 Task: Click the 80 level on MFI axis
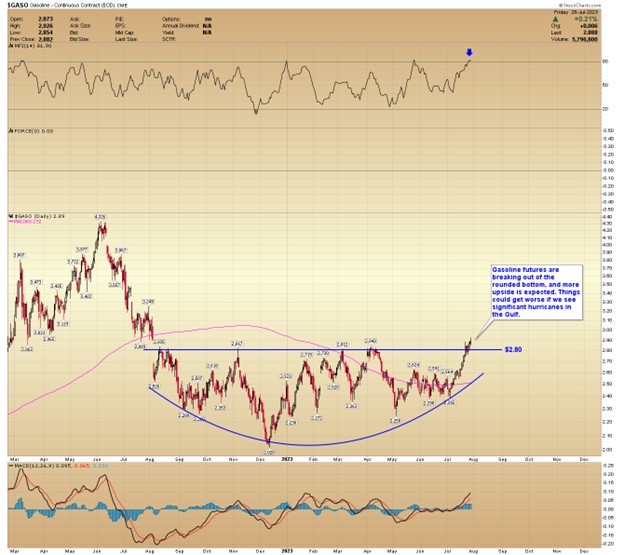tap(605, 62)
